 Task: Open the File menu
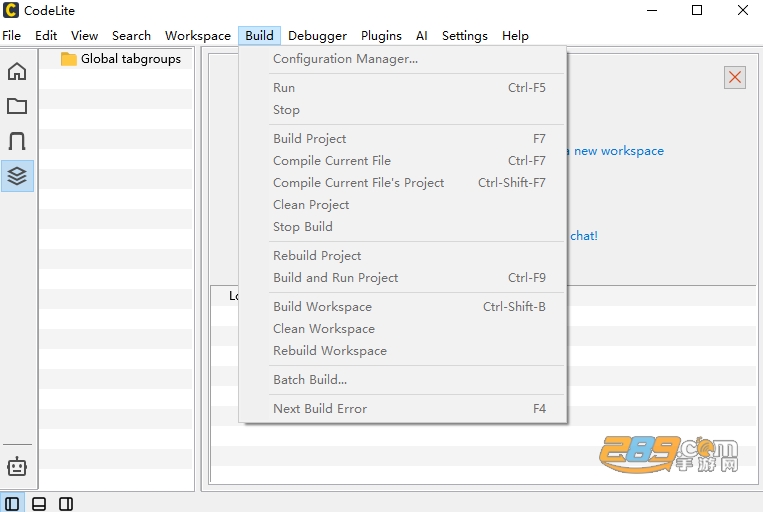coord(11,36)
